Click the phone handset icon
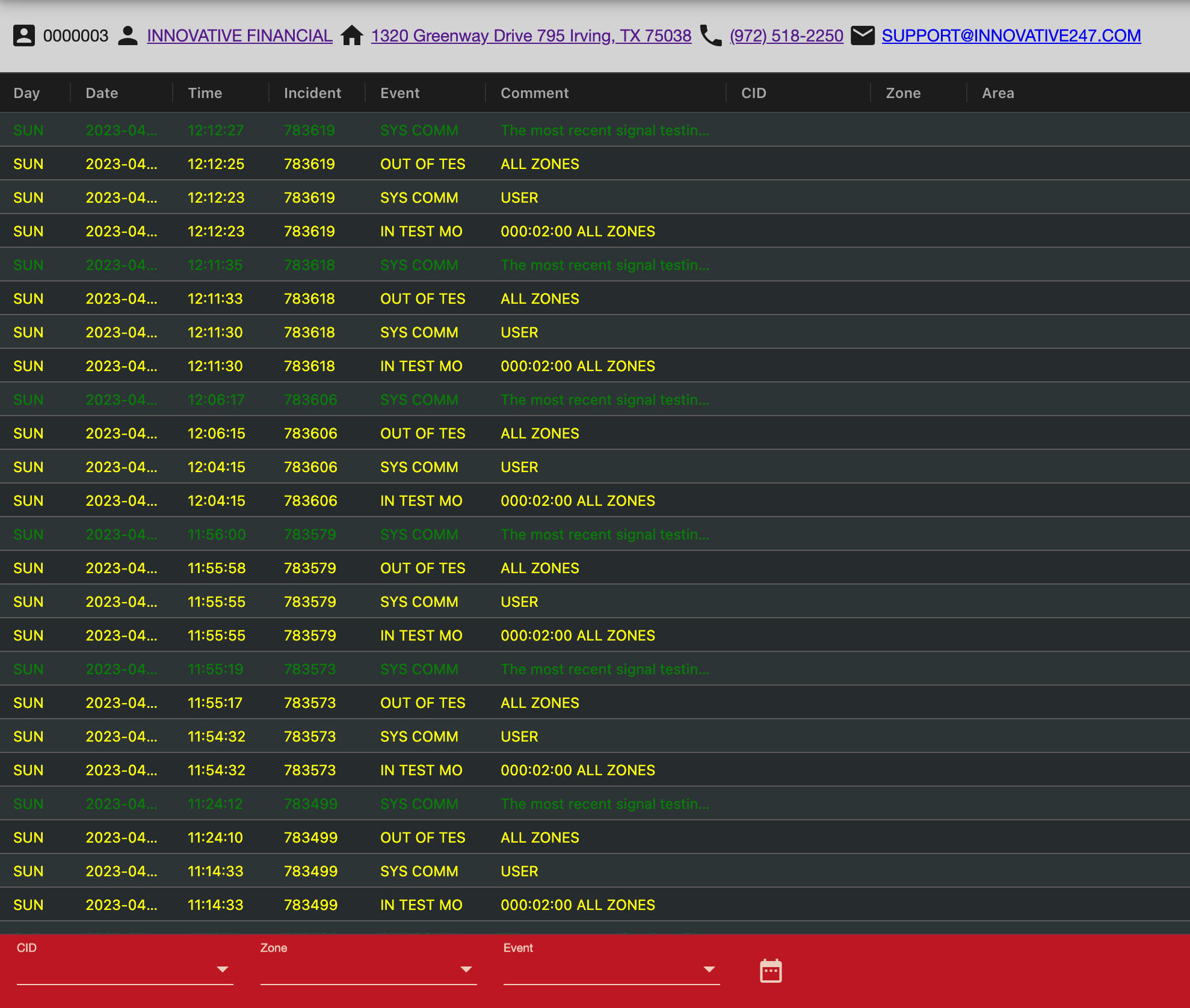The image size is (1190, 1008). pos(711,35)
